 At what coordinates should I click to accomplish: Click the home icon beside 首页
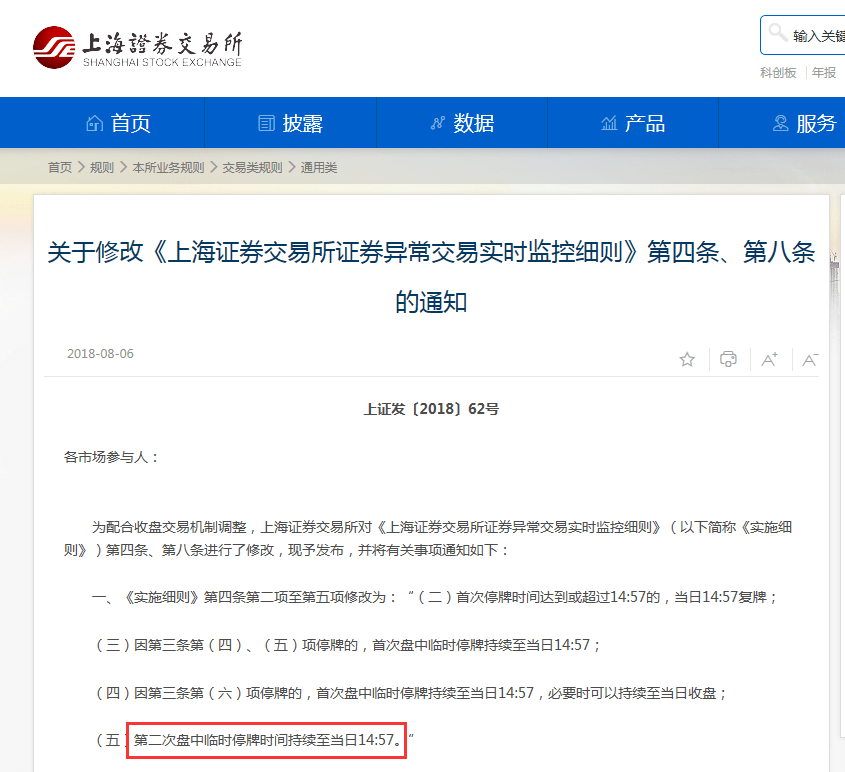[95, 123]
